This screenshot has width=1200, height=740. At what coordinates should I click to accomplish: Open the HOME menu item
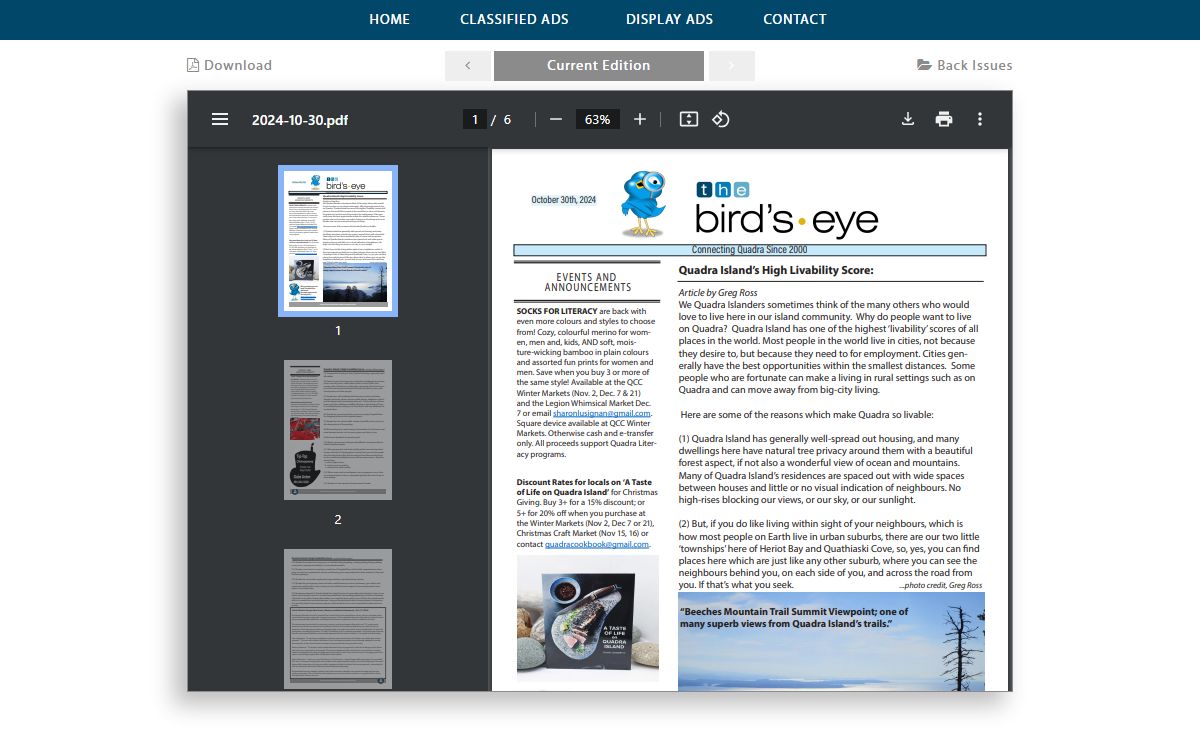click(x=389, y=19)
